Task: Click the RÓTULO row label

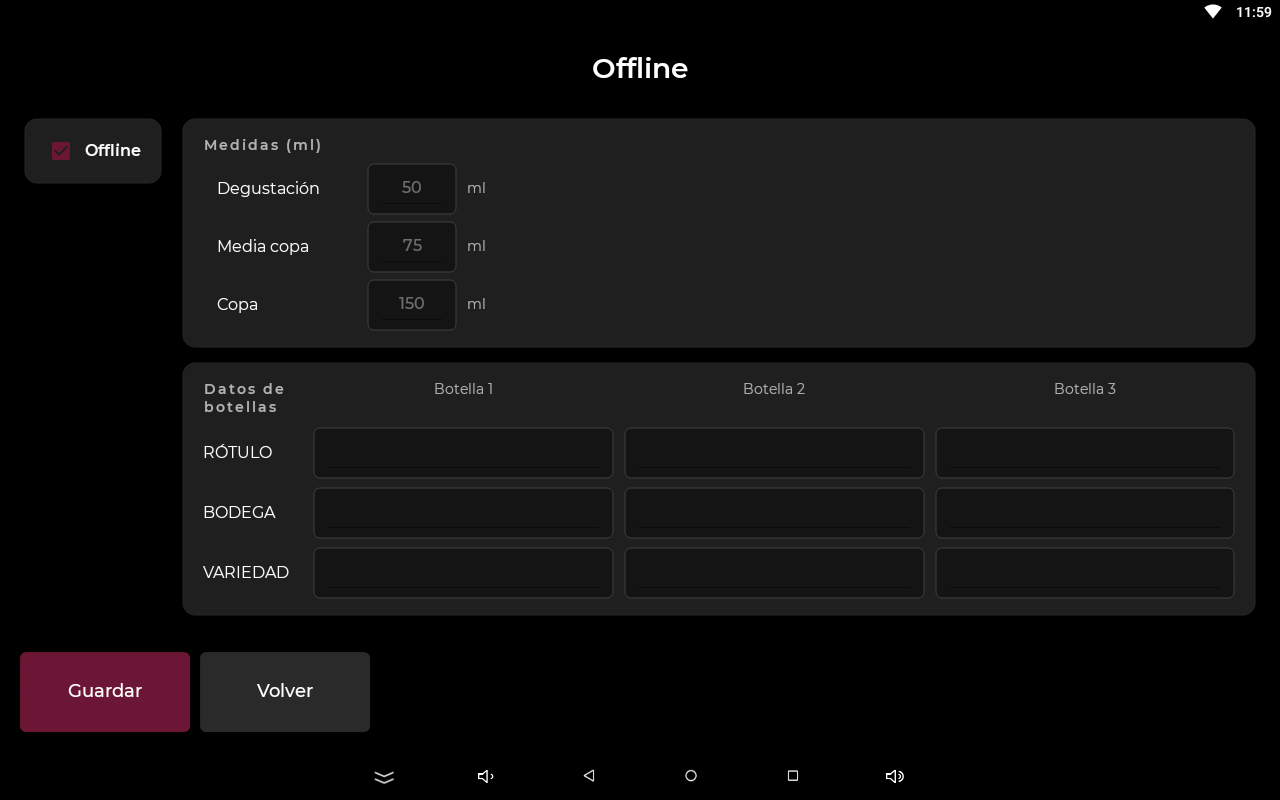Action: (237, 453)
